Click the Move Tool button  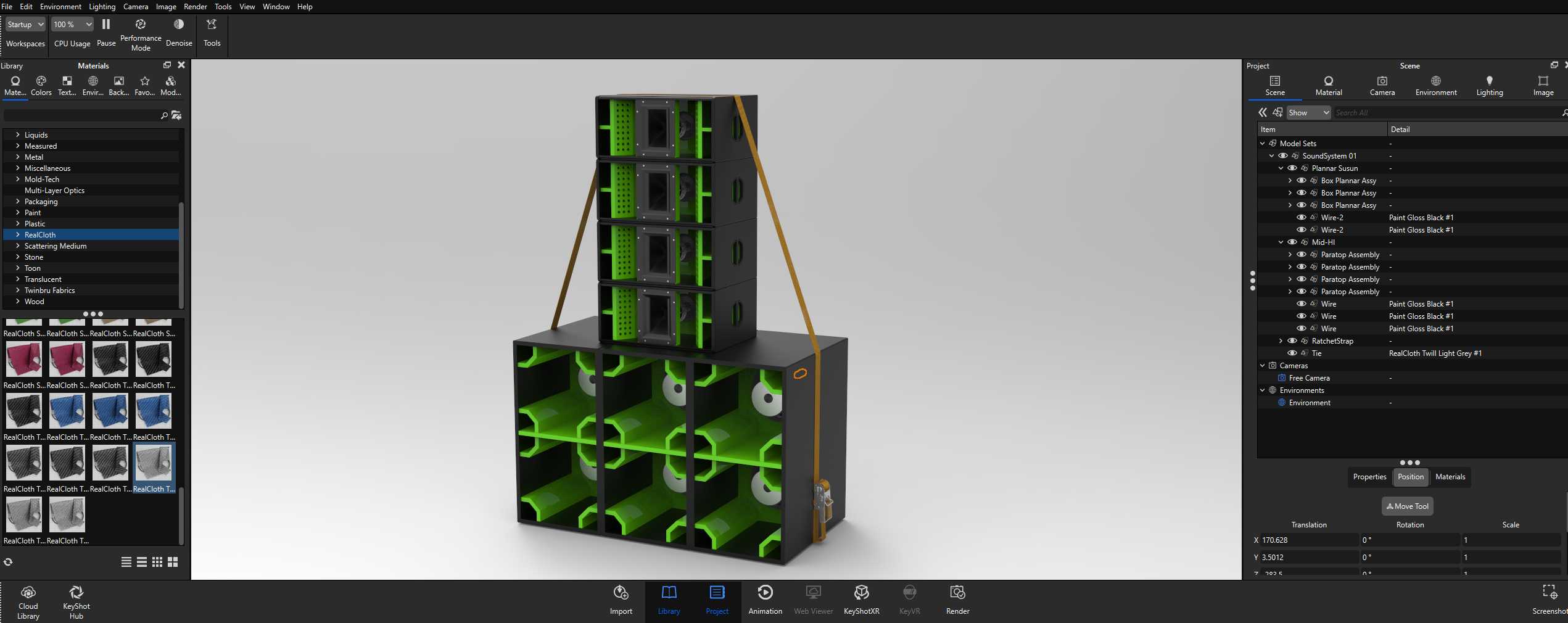[x=1407, y=506]
